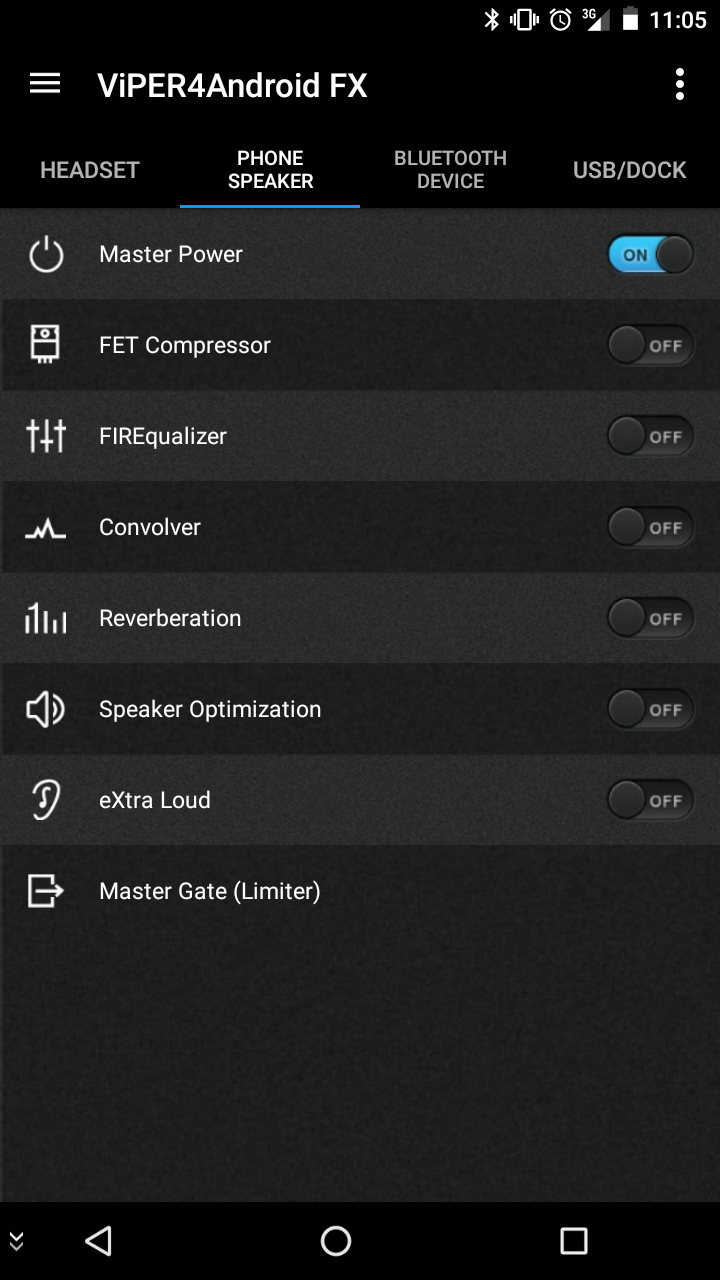Image resolution: width=720 pixels, height=1280 pixels.
Task: Tap the eXtra Loud ear icon
Action: click(x=46, y=800)
